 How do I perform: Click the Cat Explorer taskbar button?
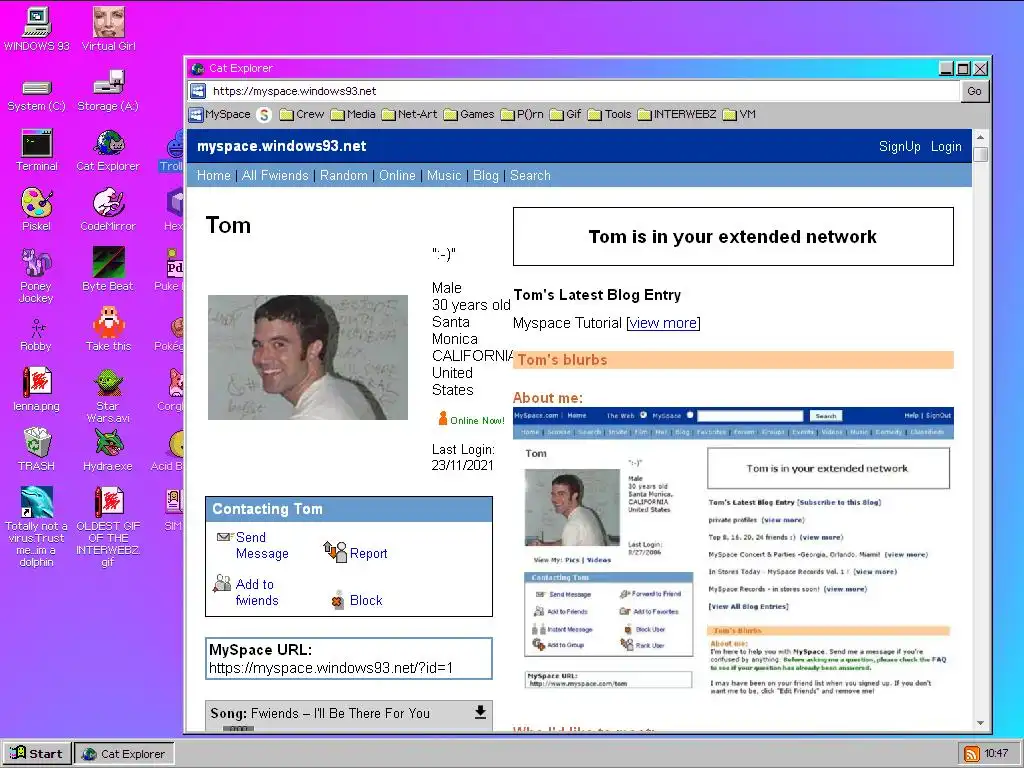click(x=124, y=754)
